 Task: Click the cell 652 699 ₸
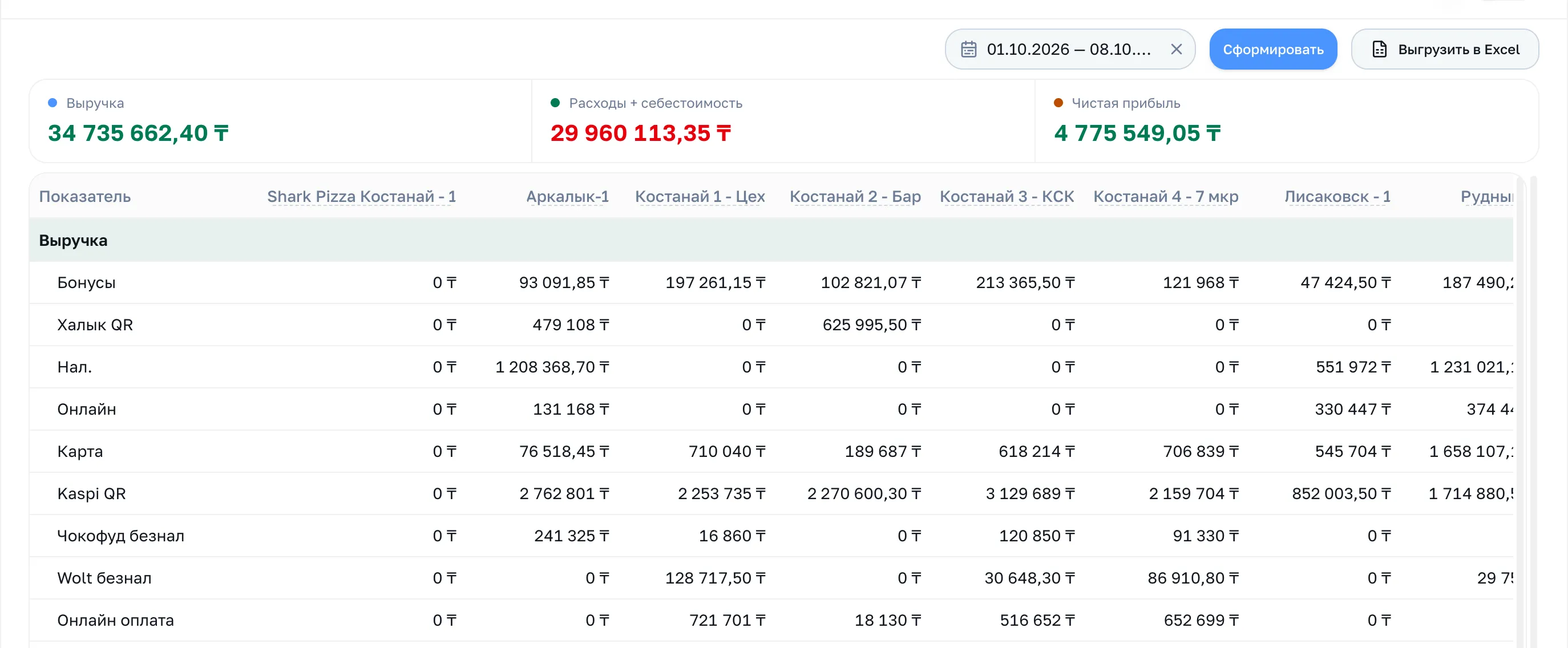[1201, 620]
